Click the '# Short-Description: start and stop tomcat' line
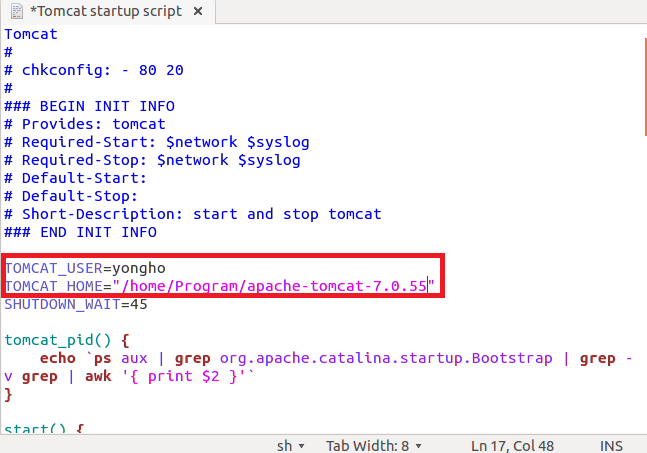Viewport: 647px width, 453px height. (x=193, y=214)
